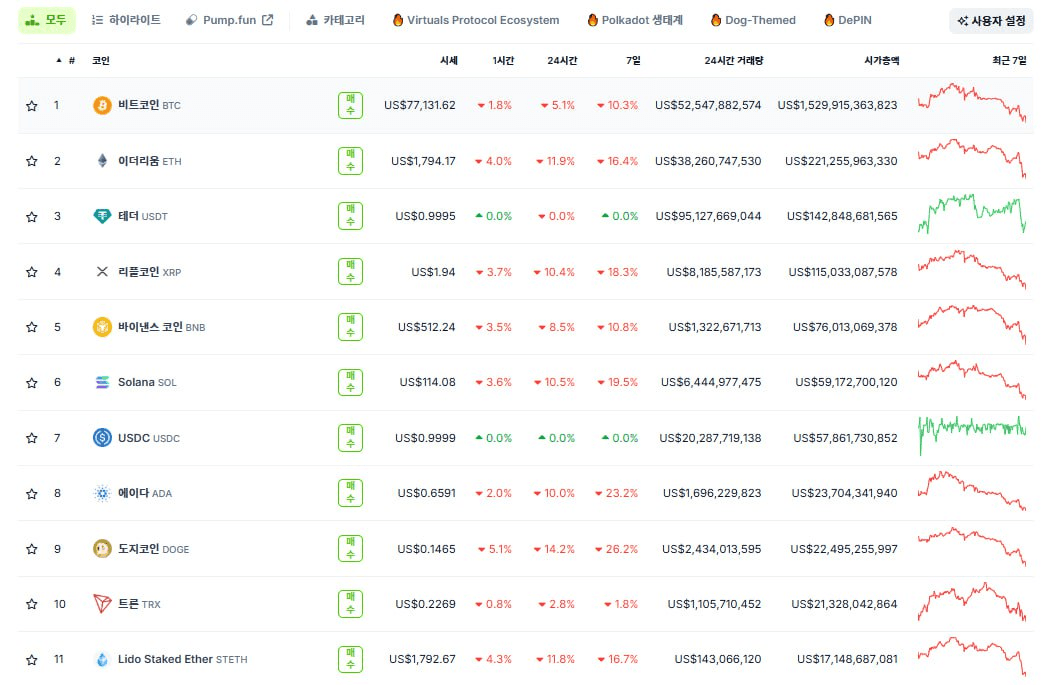
Task: Open the Pump.fun tab
Action: click(x=229, y=21)
